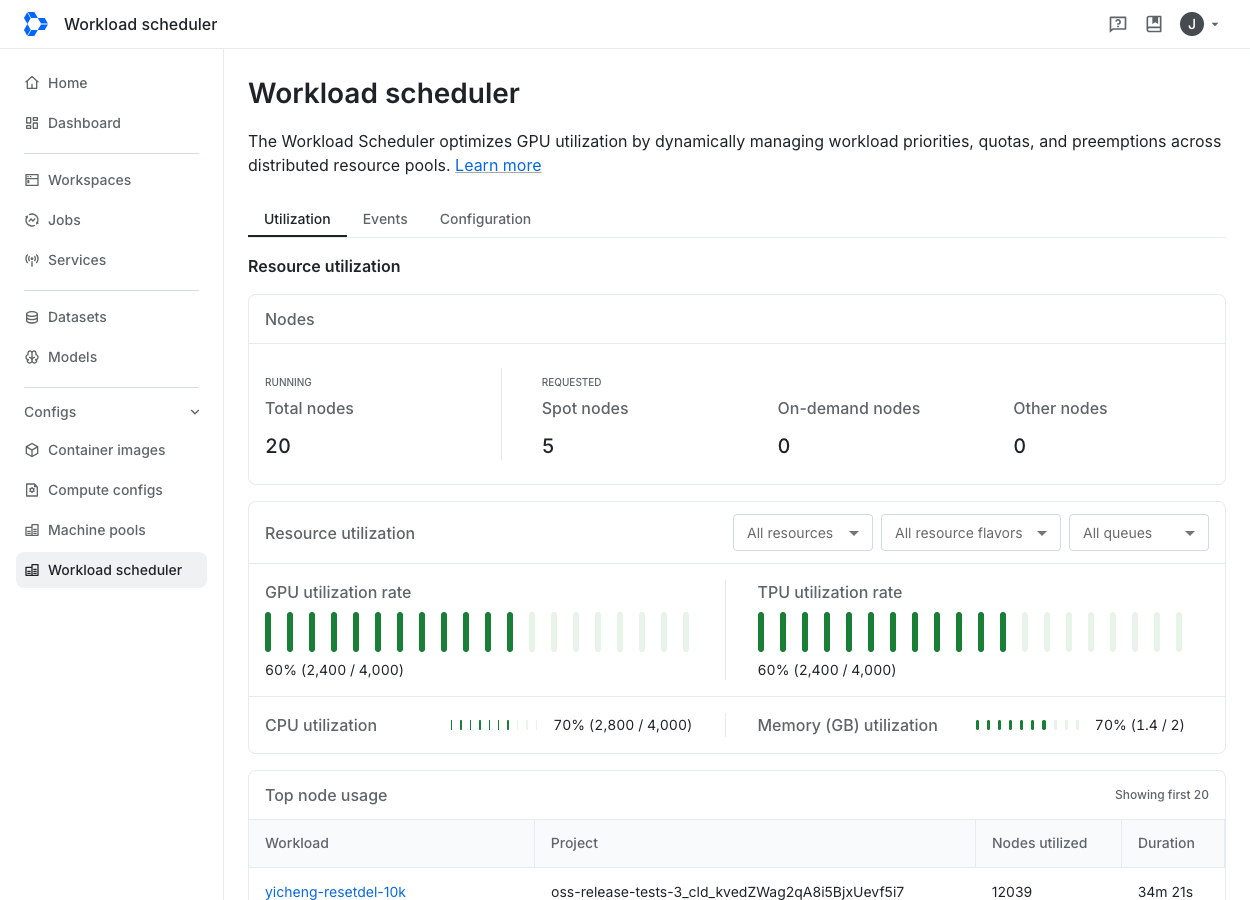Click the TPU utilization rate bar
The image size is (1250, 900).
[x=970, y=632]
